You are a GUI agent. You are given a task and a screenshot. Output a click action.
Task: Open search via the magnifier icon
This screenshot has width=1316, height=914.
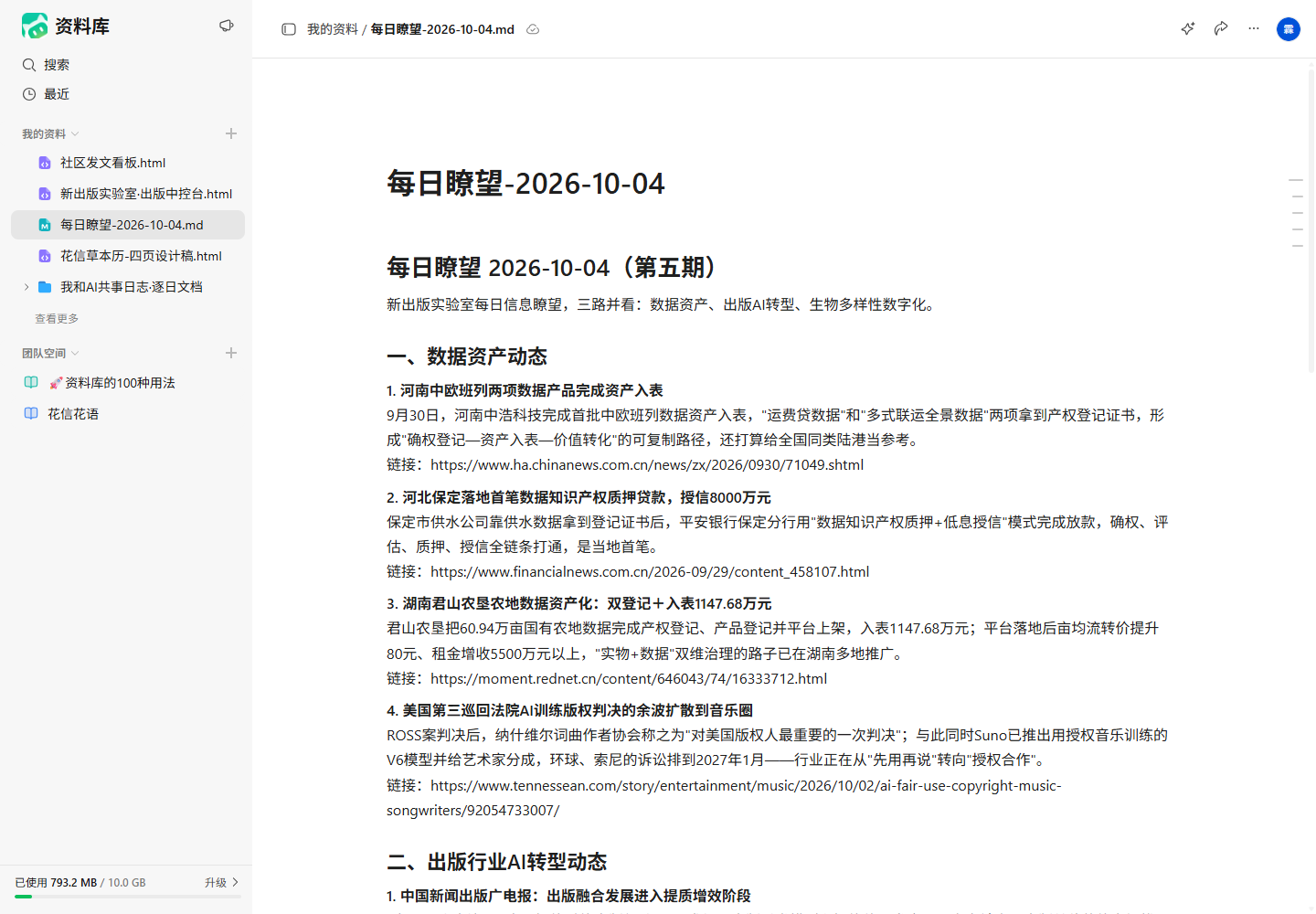(x=29, y=65)
